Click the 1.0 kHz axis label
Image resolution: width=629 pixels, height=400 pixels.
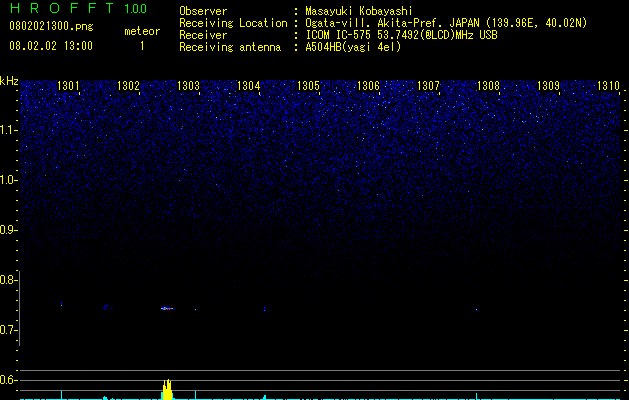coord(8,180)
